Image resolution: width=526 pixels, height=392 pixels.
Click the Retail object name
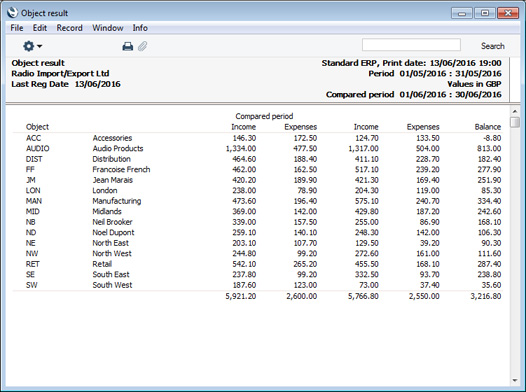click(102, 264)
